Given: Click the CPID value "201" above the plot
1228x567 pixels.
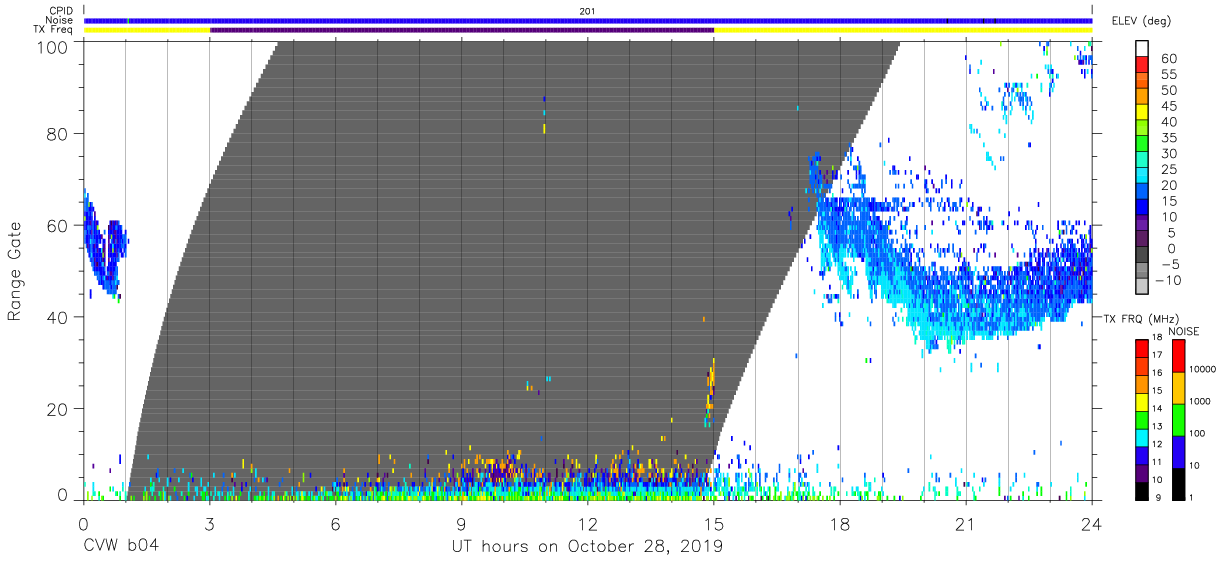Looking at the screenshot, I should click(587, 12).
